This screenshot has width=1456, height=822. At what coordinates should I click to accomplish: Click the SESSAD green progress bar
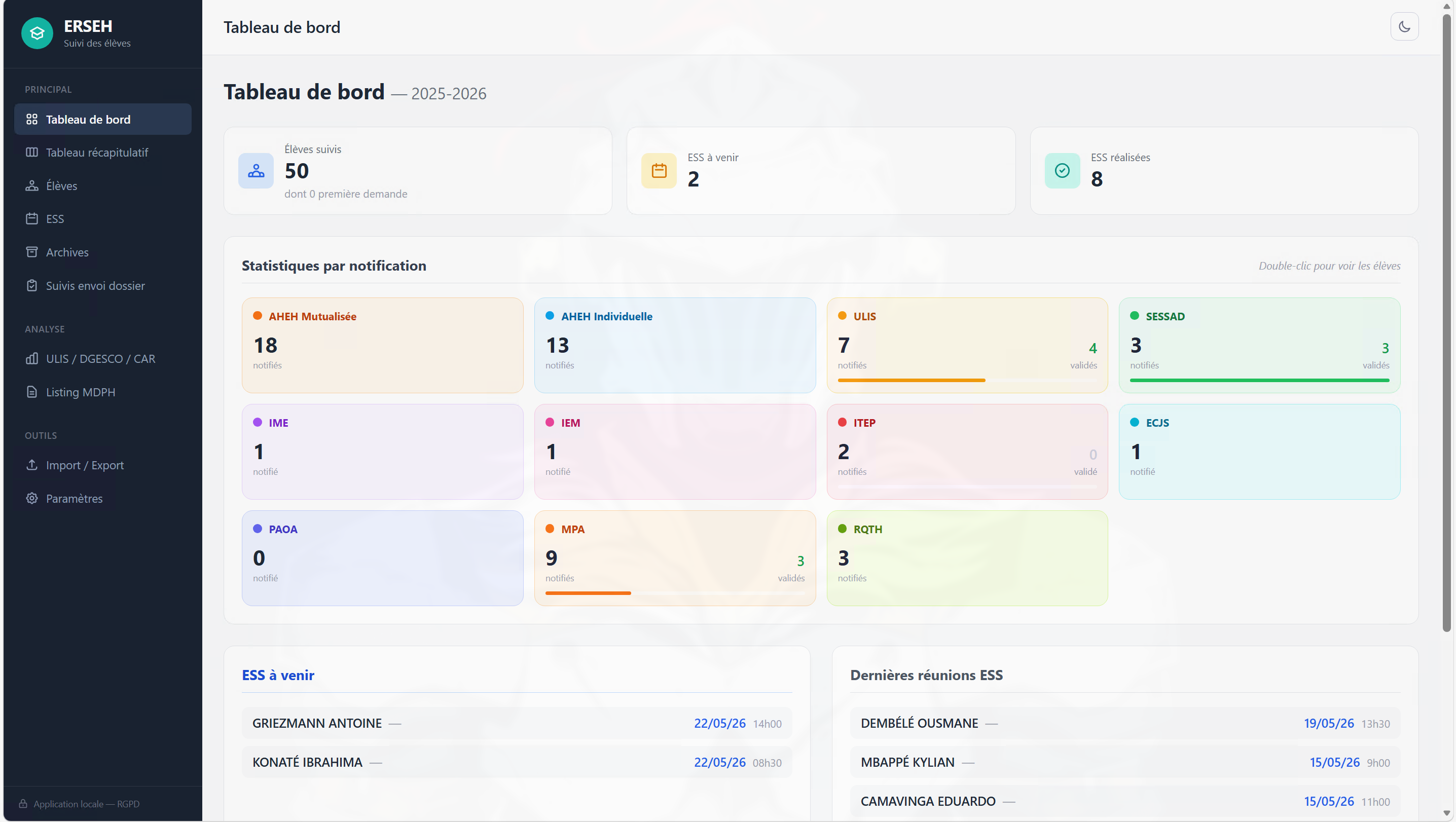click(x=1259, y=380)
